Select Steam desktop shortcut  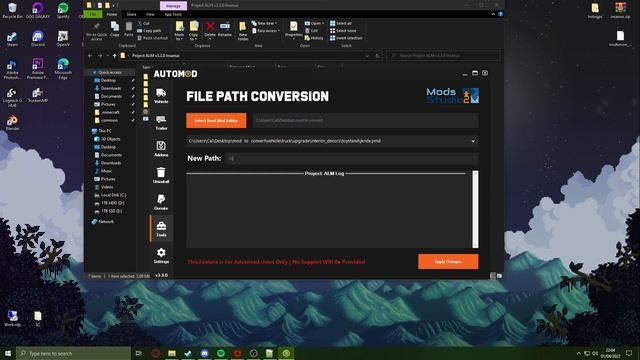click(12, 38)
